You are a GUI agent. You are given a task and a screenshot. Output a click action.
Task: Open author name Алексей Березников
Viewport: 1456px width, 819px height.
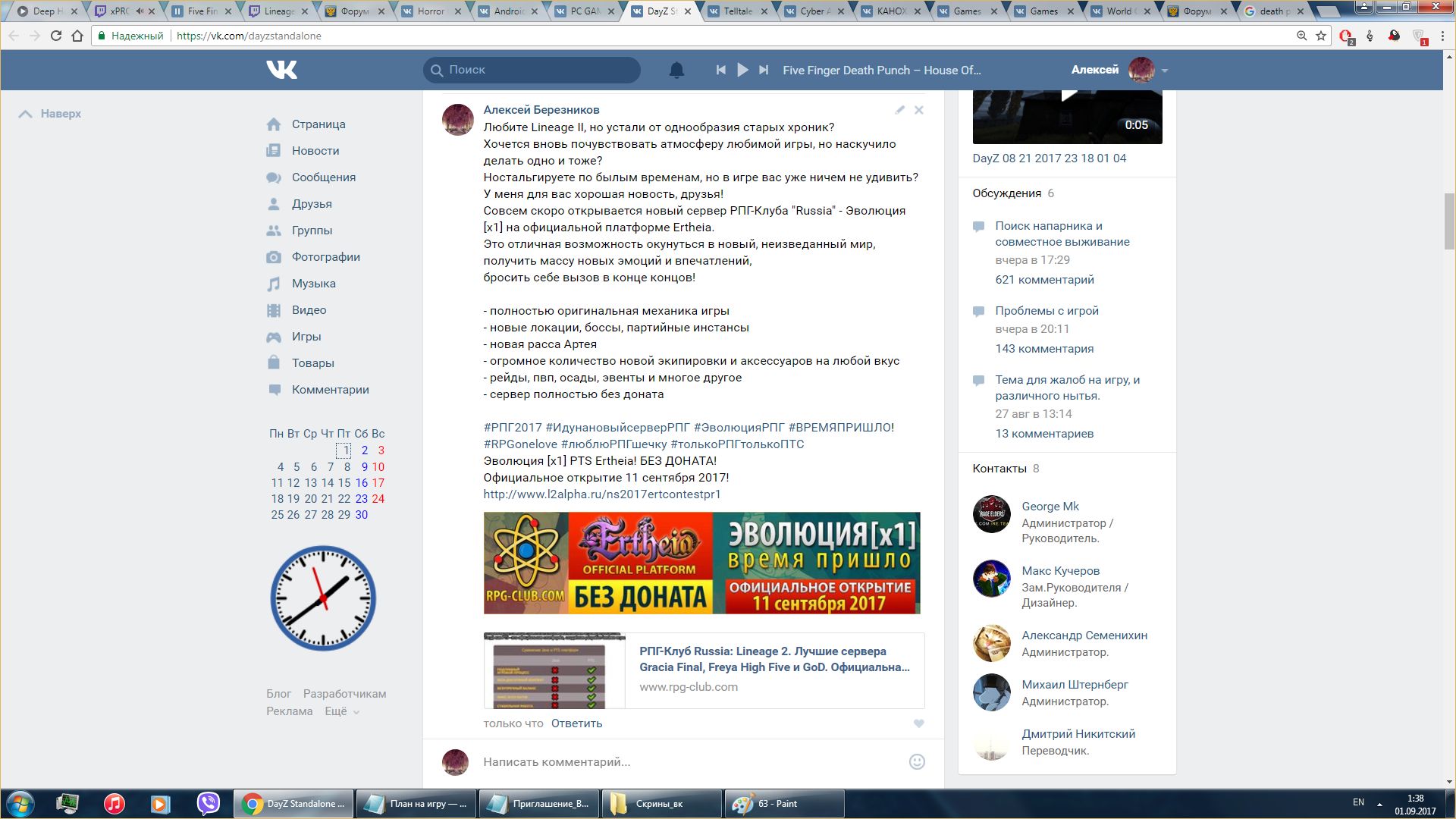[541, 110]
